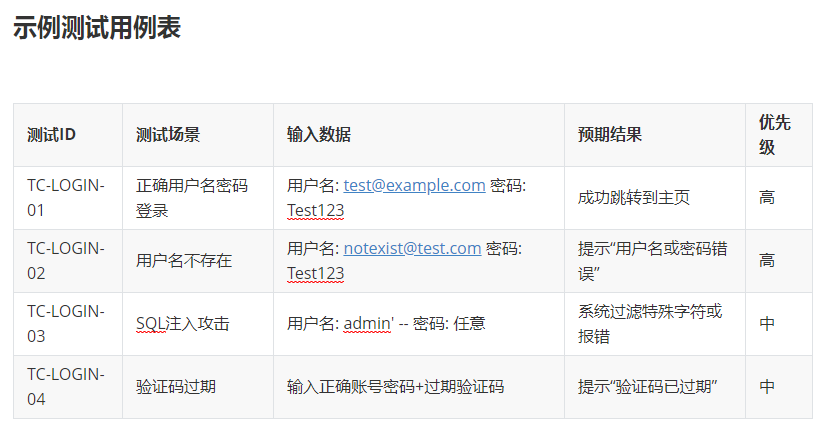This screenshot has width=833, height=437.
Task: Click the 验证码过期 scenario cell
Action: coord(198,387)
